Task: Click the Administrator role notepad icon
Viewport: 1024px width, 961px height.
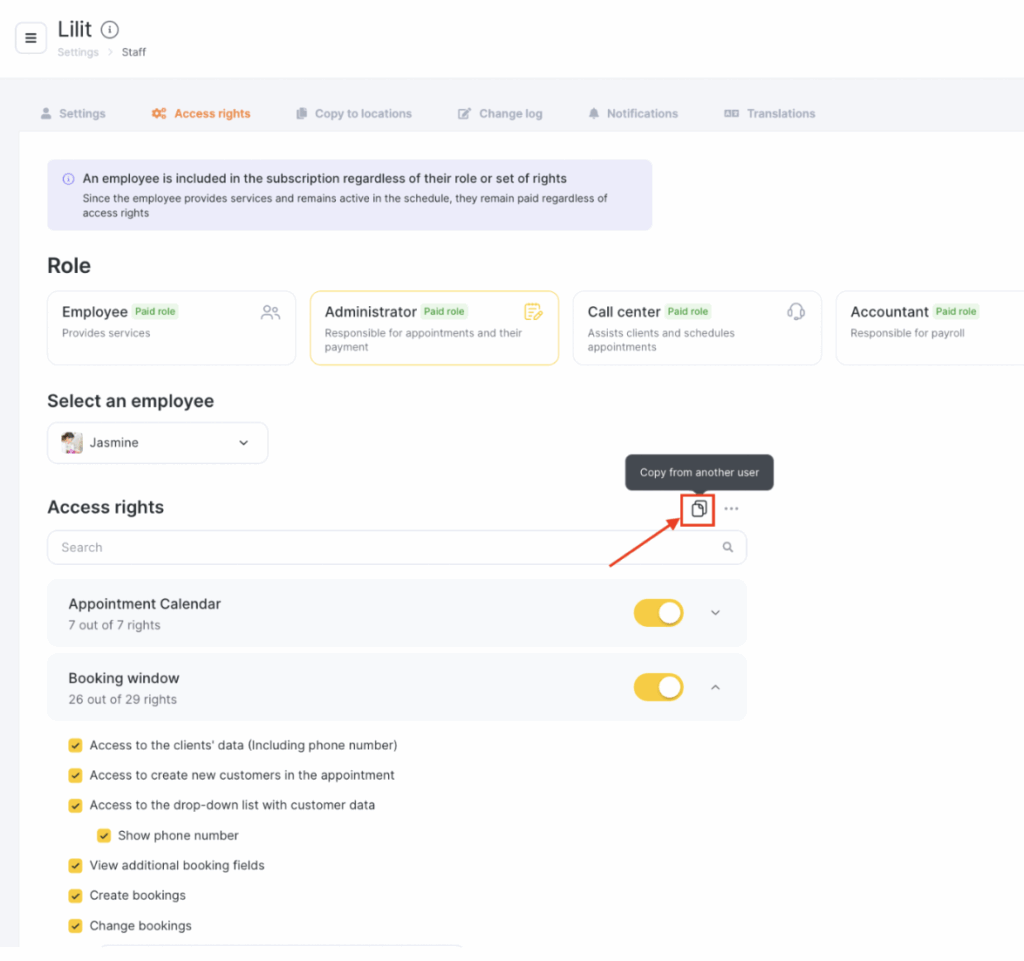Action: click(x=534, y=312)
